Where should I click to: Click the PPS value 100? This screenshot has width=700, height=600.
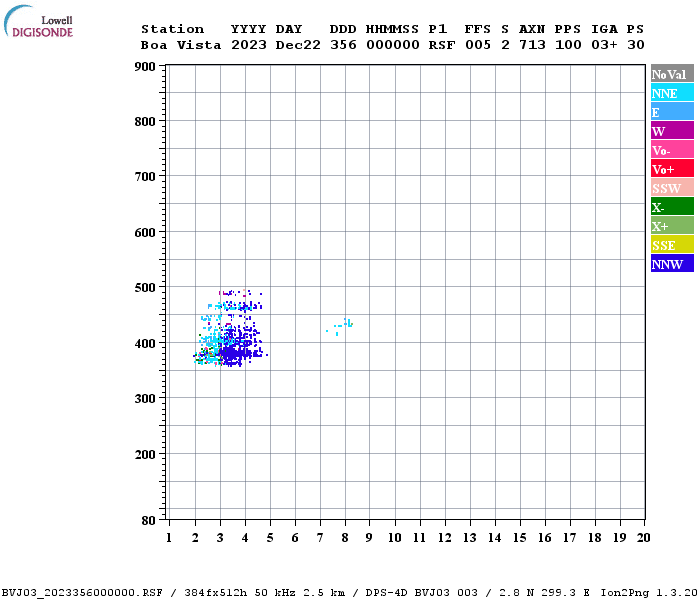[568, 45]
